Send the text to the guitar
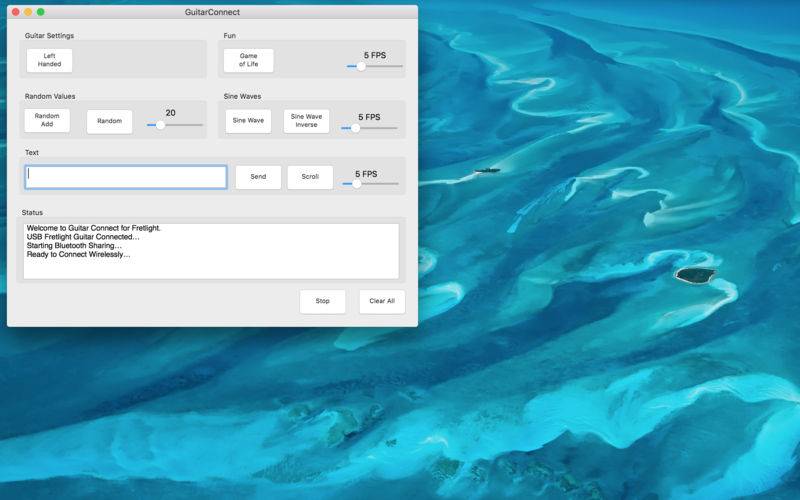 click(x=258, y=177)
